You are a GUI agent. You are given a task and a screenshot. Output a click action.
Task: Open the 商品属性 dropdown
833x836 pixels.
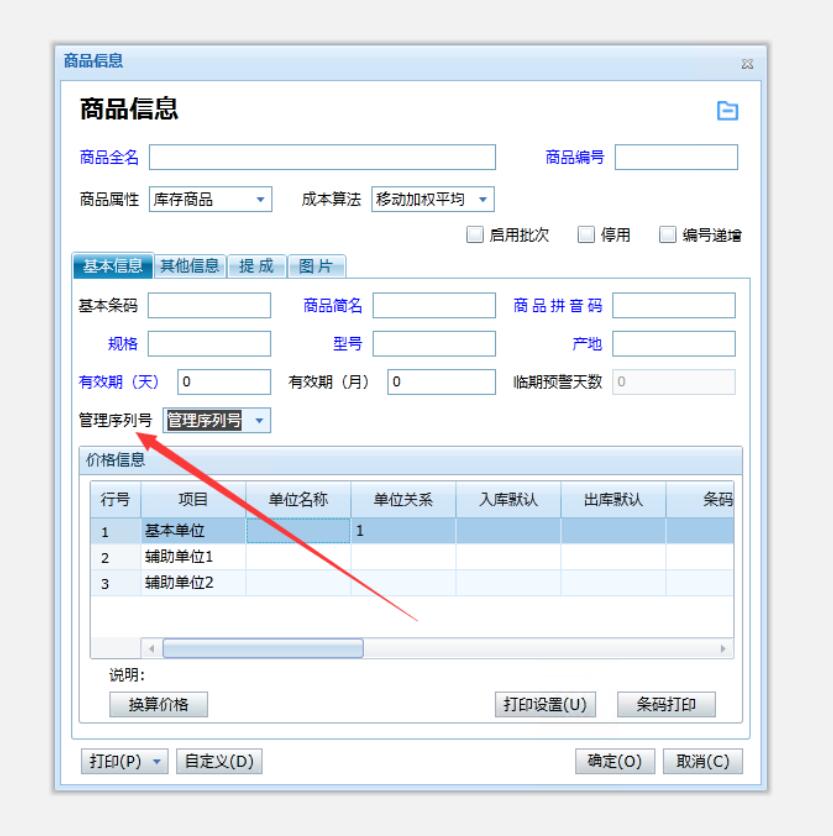click(260, 198)
